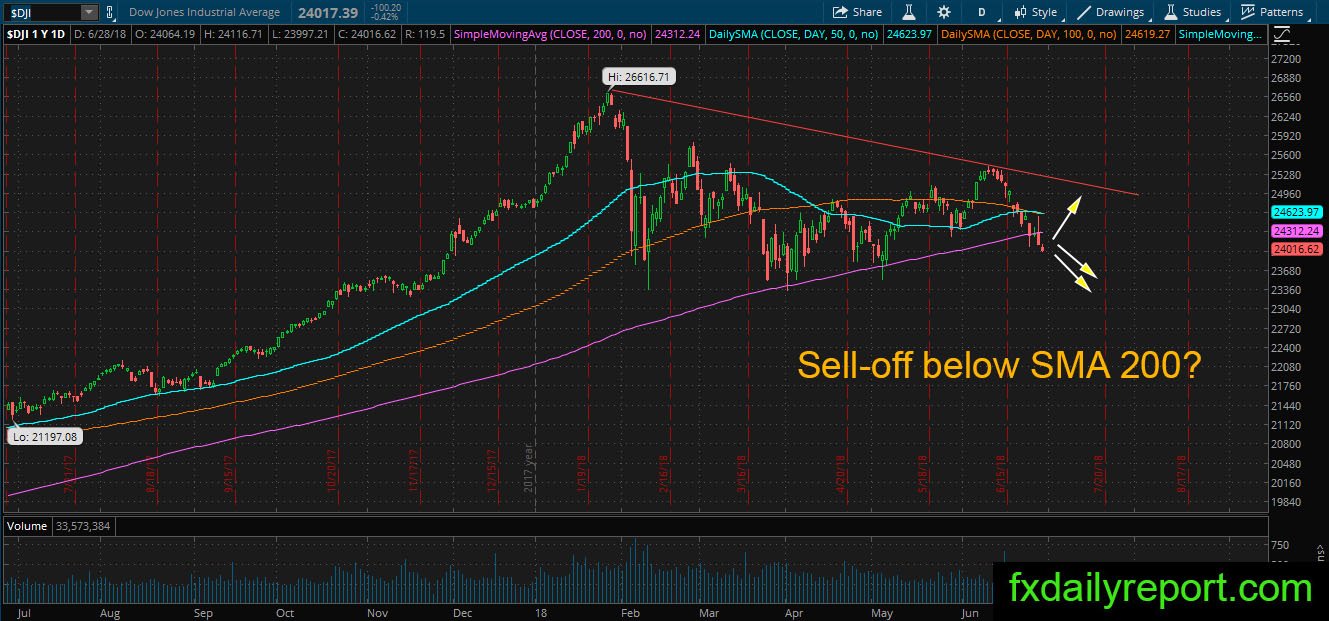The image size is (1329, 621).
Task: Collapse the volume subgraph with side arrow
Action: (1319, 553)
